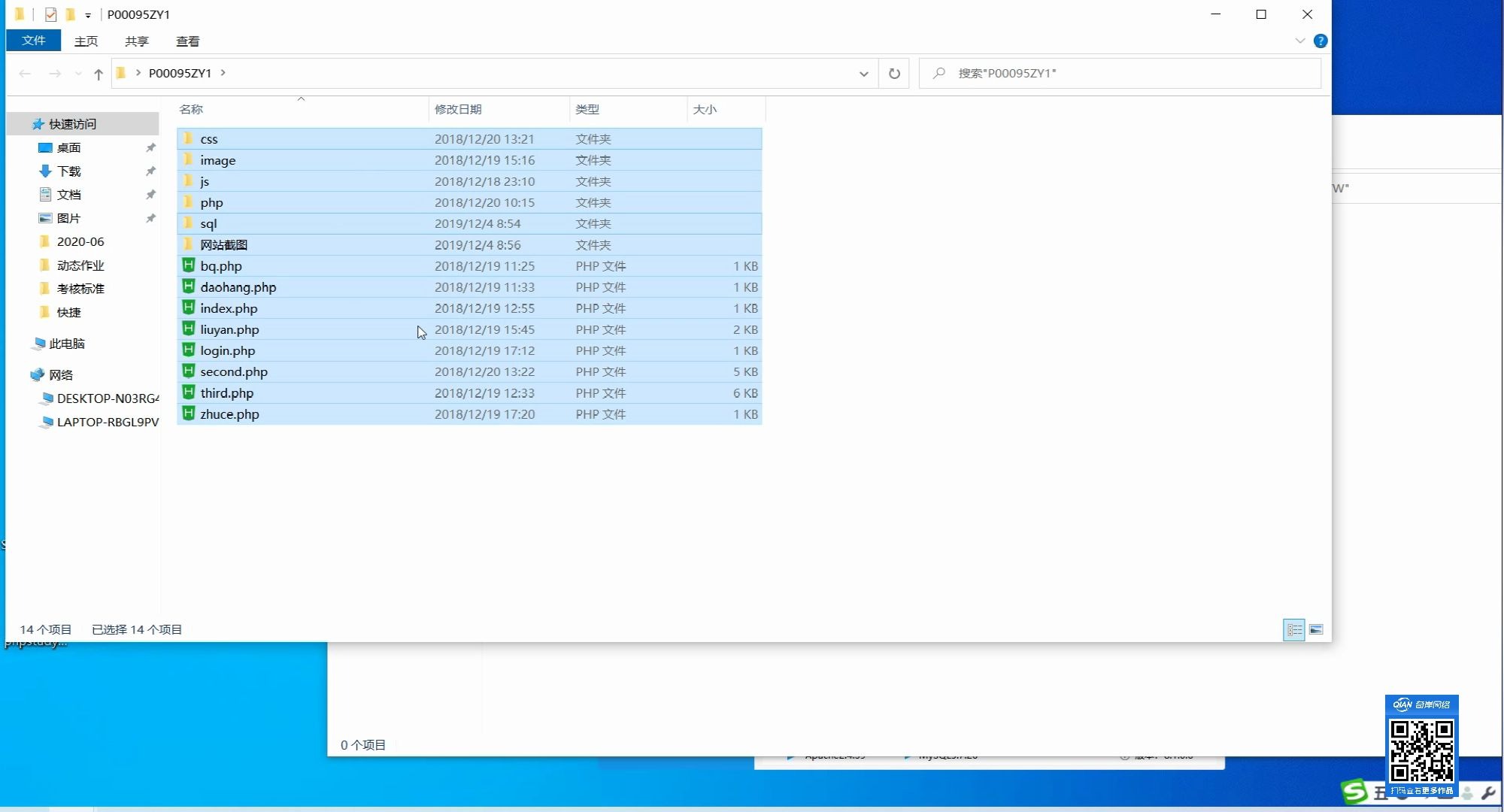Click the search P00095ZY1 box

coord(1120,74)
